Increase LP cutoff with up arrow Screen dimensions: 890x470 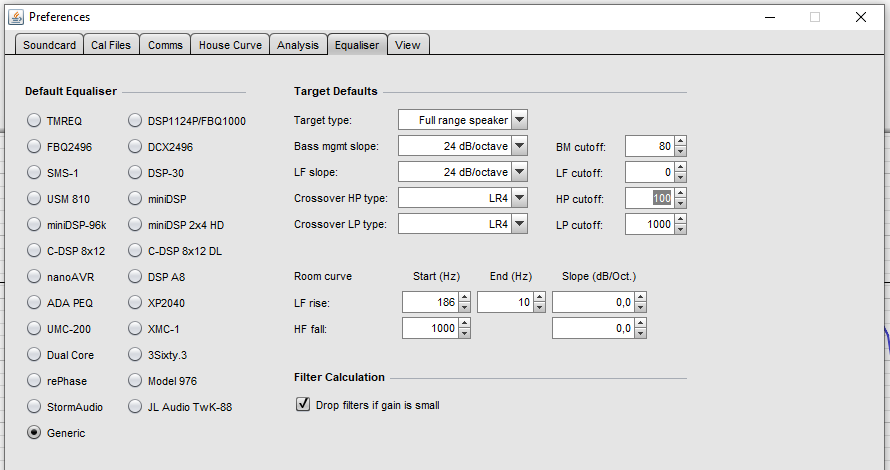click(x=681, y=219)
